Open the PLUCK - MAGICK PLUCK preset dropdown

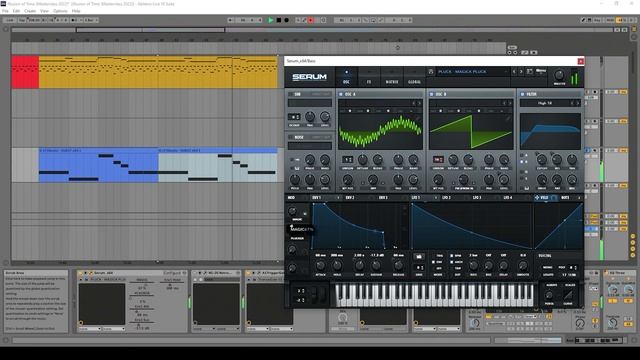click(x=472, y=72)
